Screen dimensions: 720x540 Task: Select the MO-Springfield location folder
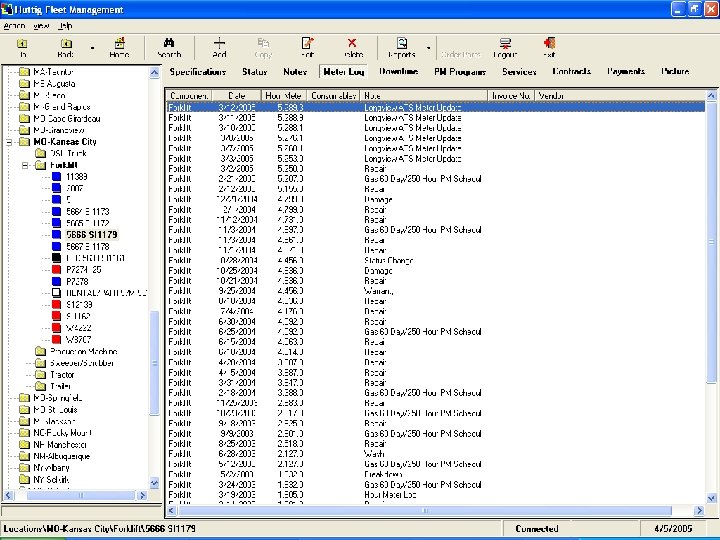coord(59,398)
